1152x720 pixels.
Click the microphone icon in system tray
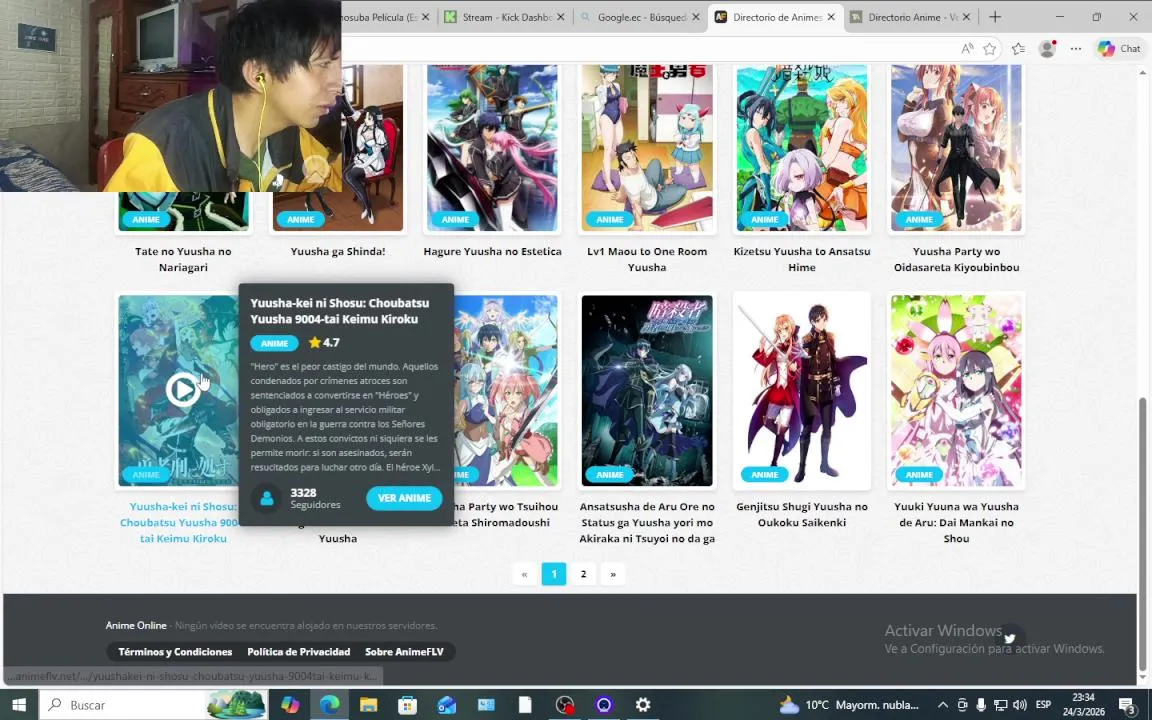click(x=981, y=705)
